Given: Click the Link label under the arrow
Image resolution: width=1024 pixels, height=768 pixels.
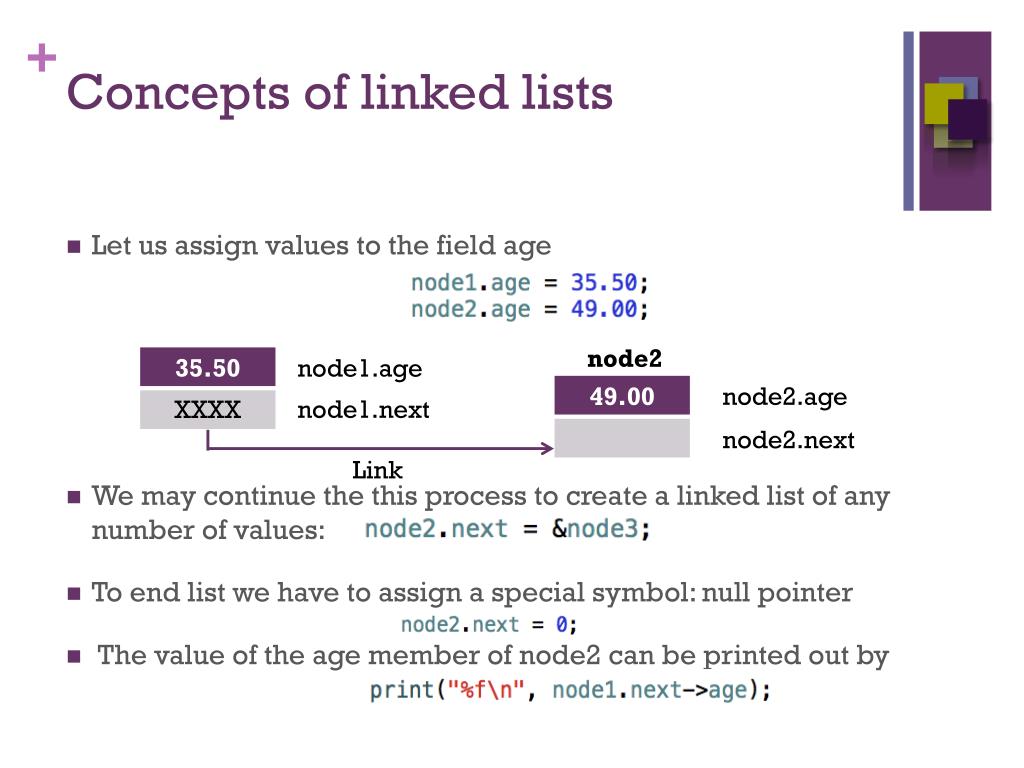Looking at the screenshot, I should pyautogui.click(x=377, y=470).
